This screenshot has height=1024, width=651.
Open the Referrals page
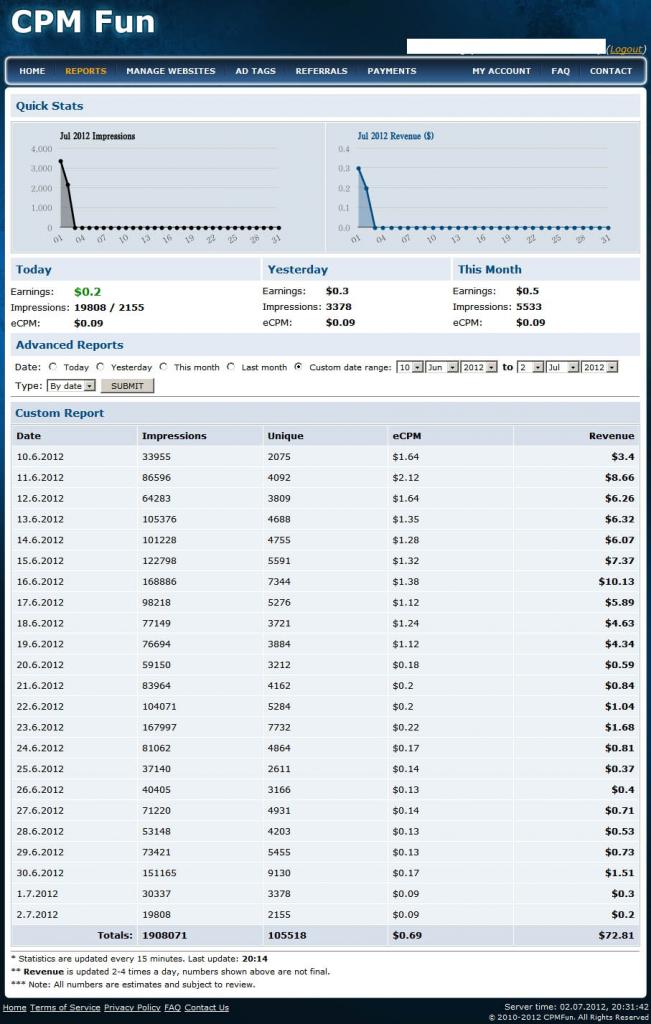tap(321, 71)
